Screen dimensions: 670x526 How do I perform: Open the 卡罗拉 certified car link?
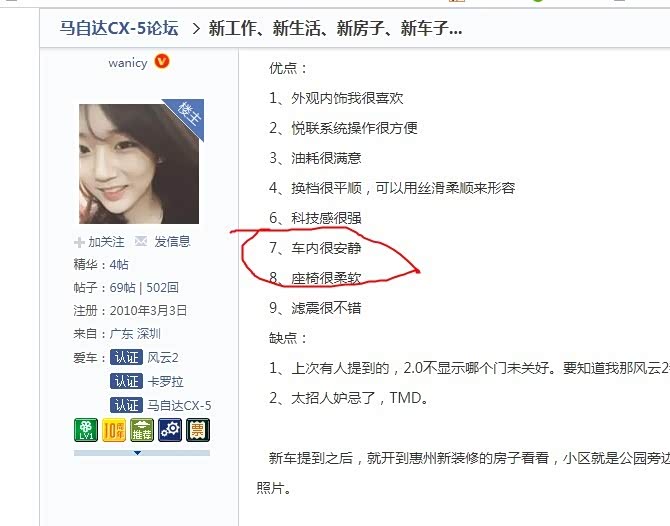pyautogui.click(x=165, y=381)
